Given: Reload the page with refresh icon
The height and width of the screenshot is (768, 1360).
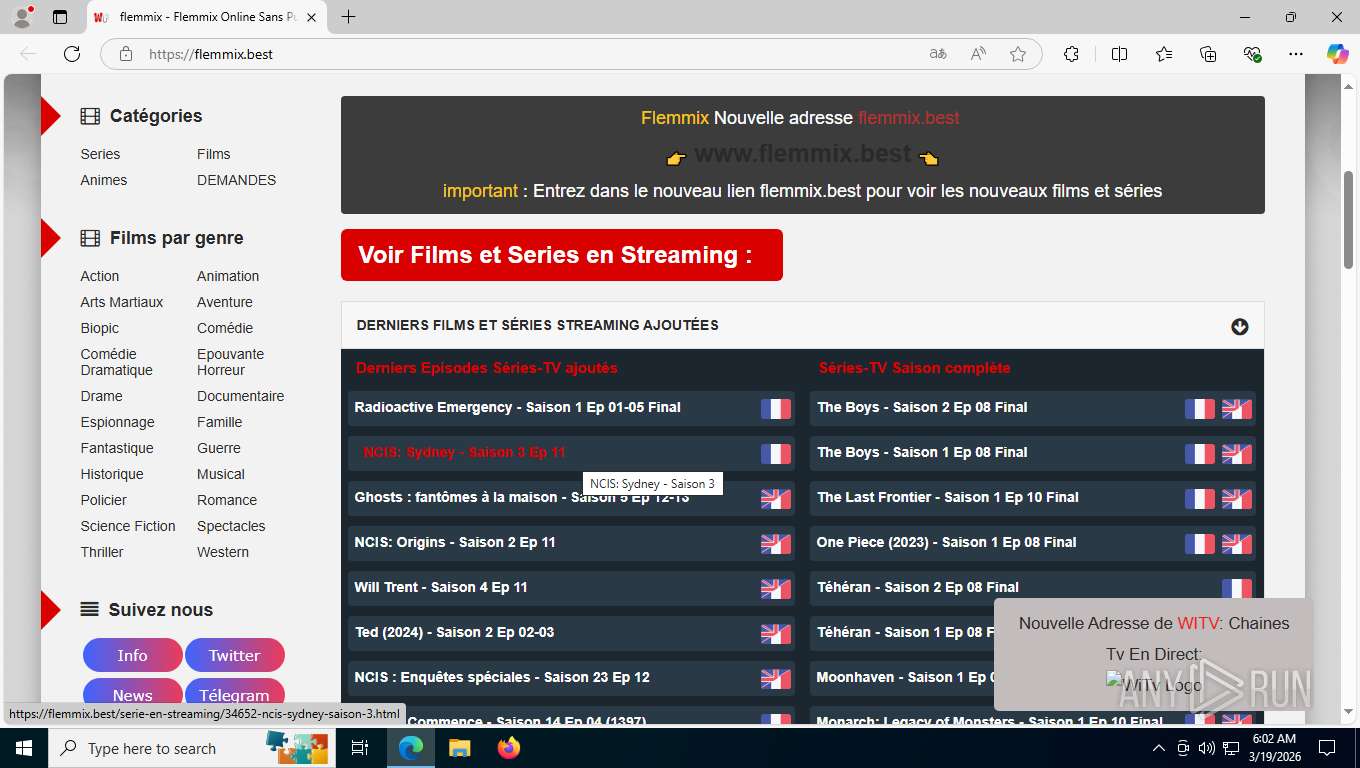Looking at the screenshot, I should click(72, 54).
